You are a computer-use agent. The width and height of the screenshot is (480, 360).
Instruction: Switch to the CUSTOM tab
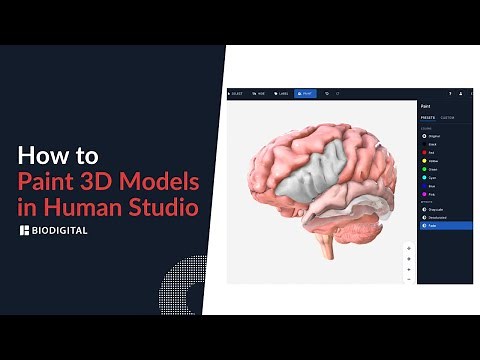tap(447, 118)
